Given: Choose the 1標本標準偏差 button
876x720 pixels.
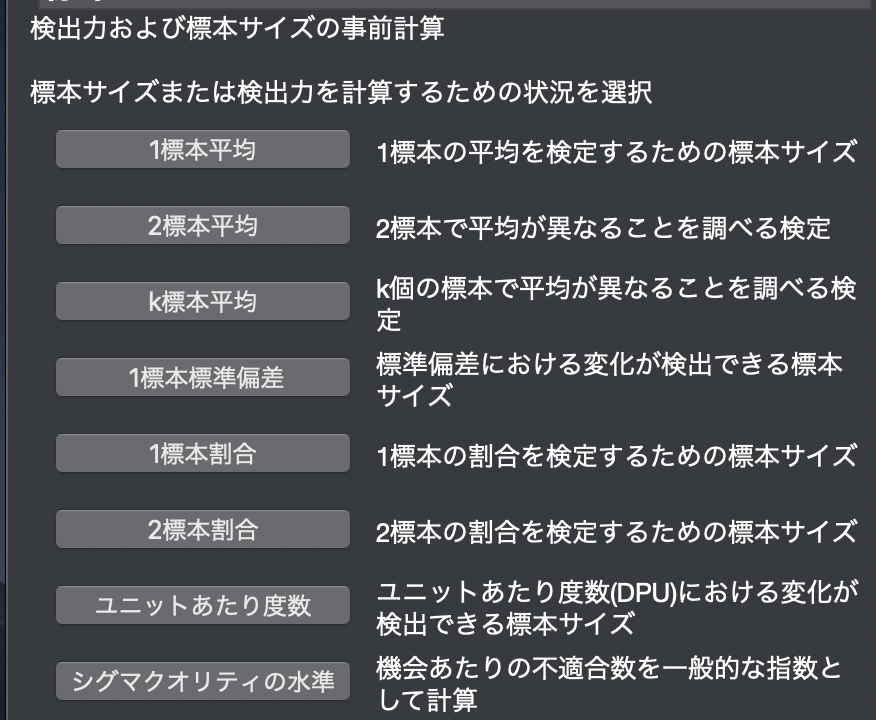Looking at the screenshot, I should click(x=202, y=378).
